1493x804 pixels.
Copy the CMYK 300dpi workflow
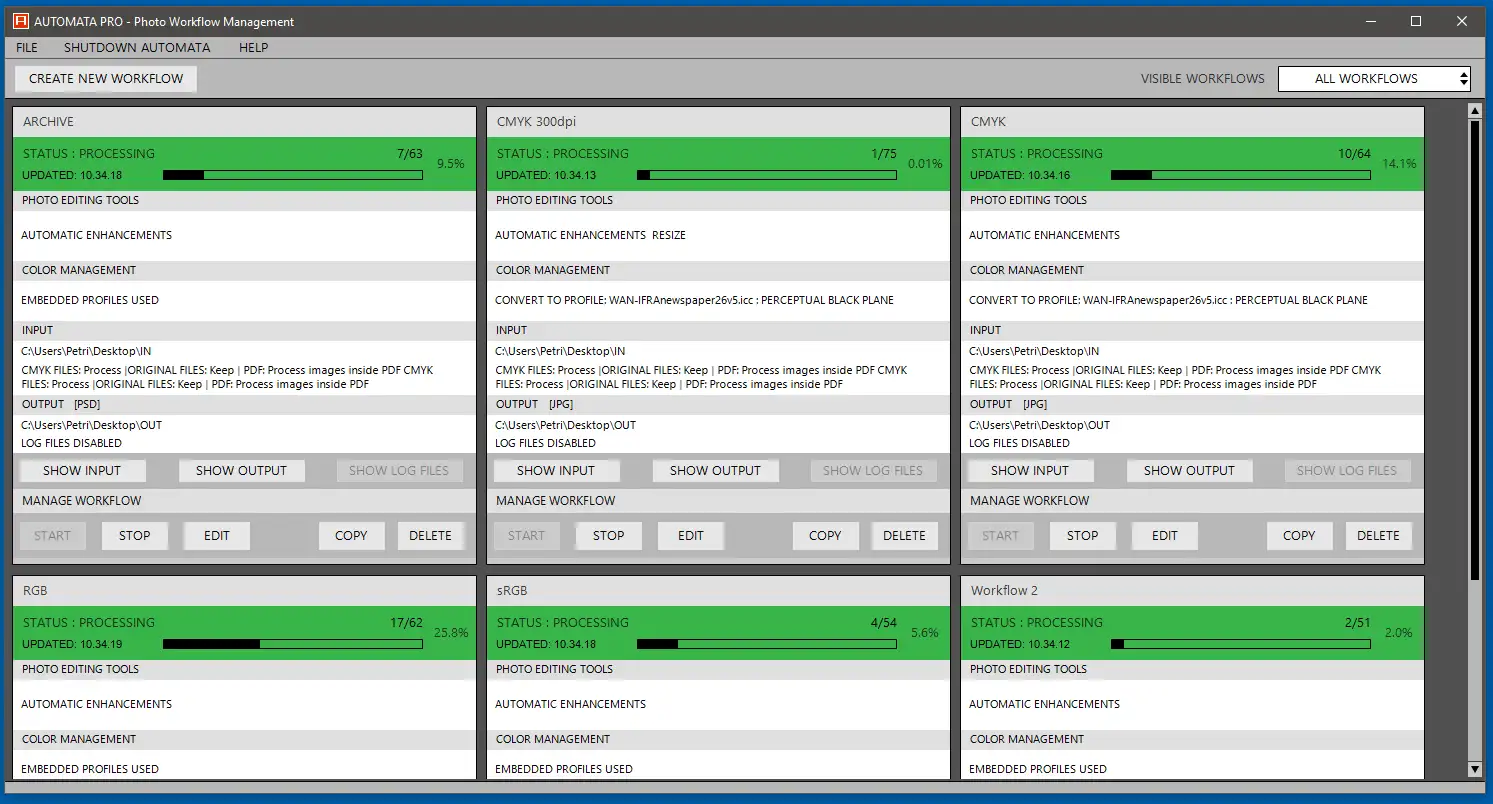click(825, 536)
